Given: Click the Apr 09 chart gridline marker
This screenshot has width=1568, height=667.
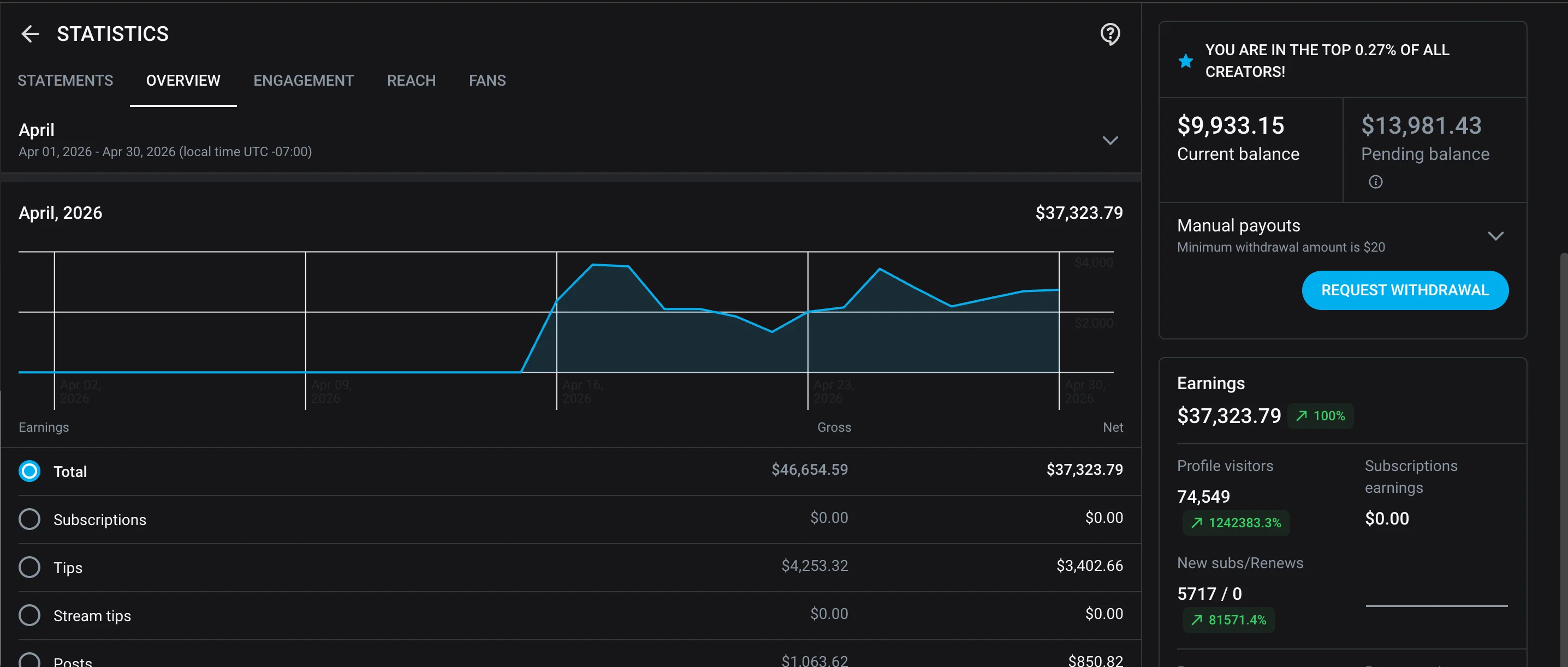Looking at the screenshot, I should pos(306,330).
